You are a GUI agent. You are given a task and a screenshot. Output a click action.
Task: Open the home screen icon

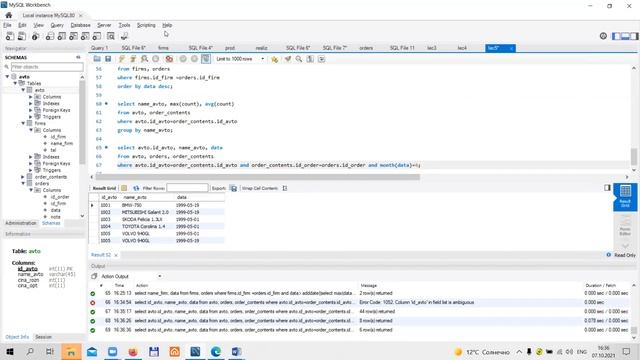tap(9, 15)
